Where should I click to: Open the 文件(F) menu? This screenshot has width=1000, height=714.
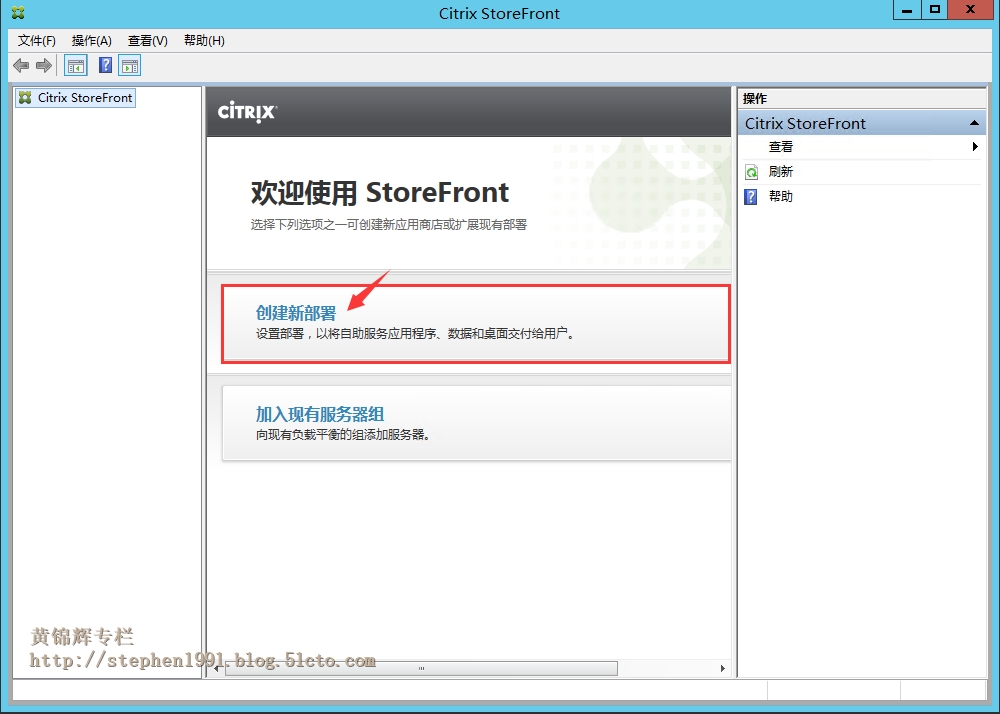click(37, 41)
